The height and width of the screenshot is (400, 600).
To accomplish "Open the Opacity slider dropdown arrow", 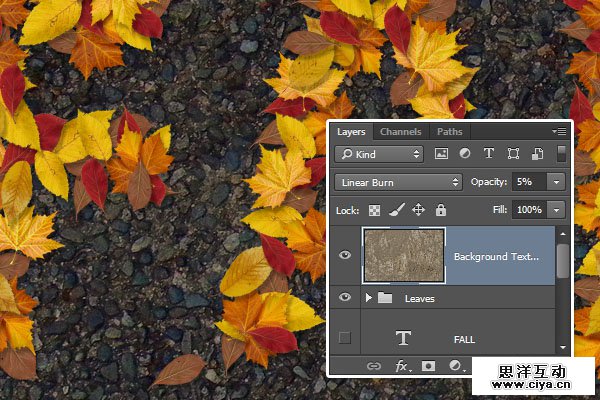I will pos(556,182).
